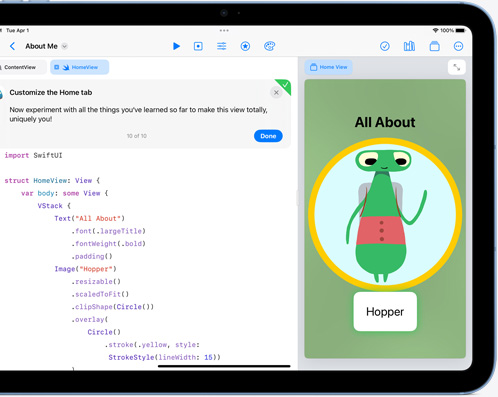Go back with the blue chevron arrow
The width and height of the screenshot is (498, 397).
pos(12,46)
